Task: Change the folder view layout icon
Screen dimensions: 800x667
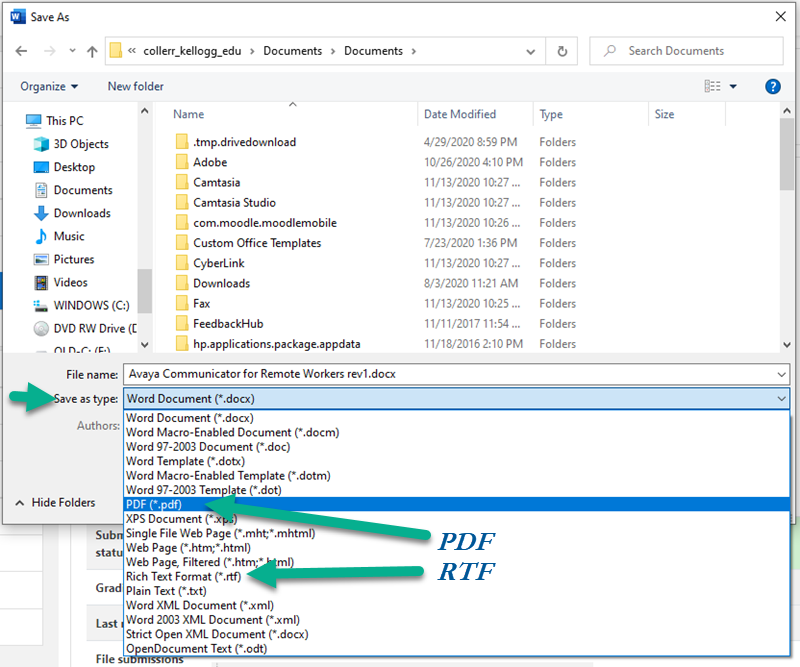Action: 715,86
